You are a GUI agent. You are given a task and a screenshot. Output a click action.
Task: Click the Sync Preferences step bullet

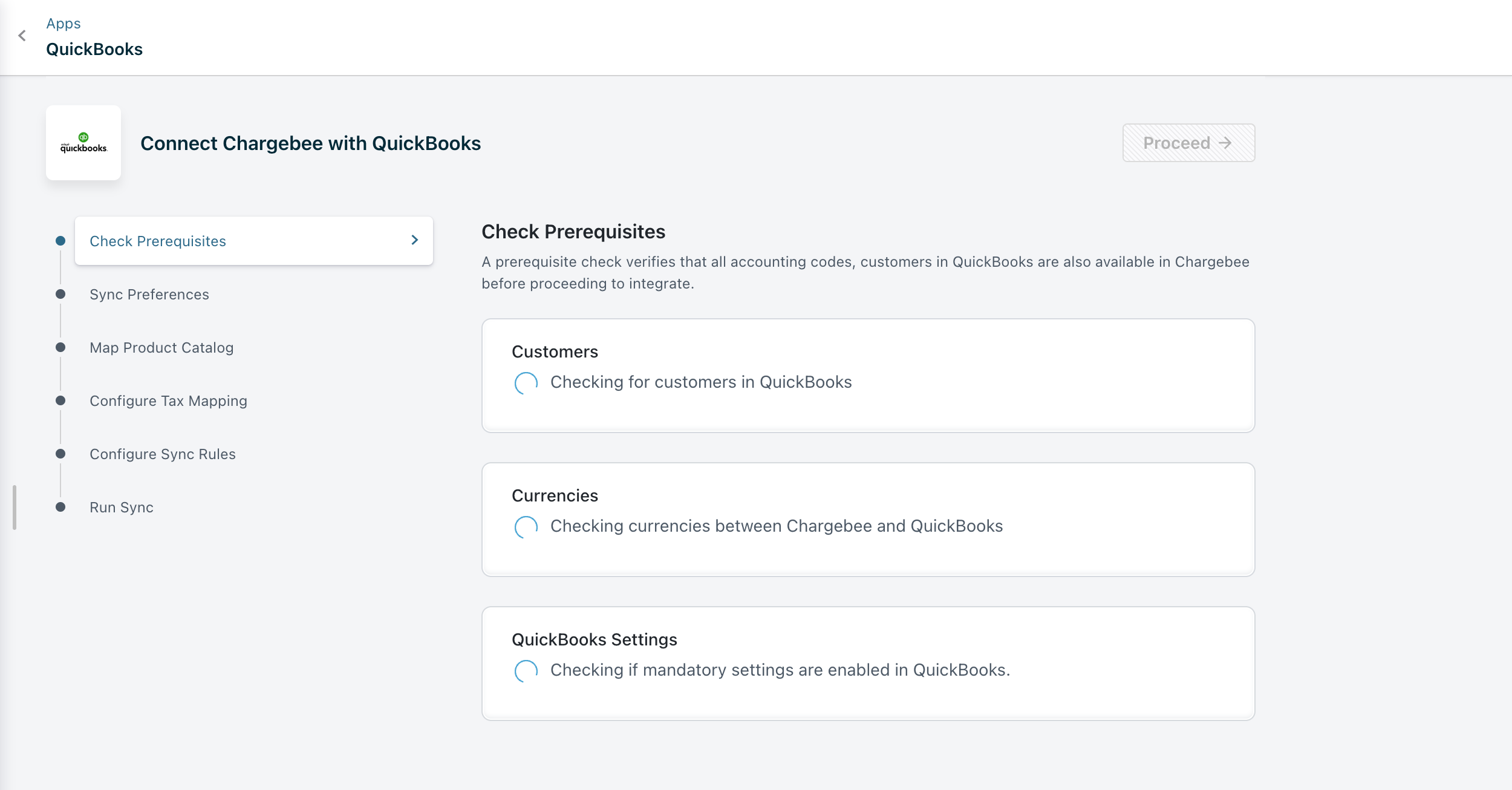click(60, 294)
